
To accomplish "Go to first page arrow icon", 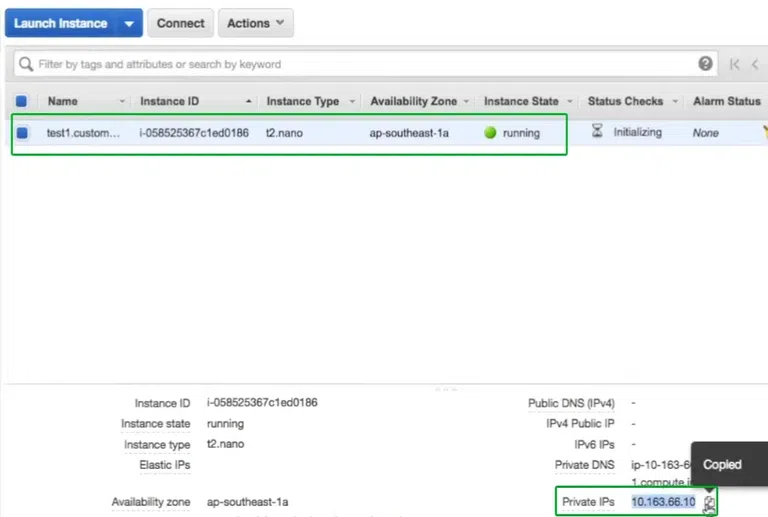I will (734, 64).
